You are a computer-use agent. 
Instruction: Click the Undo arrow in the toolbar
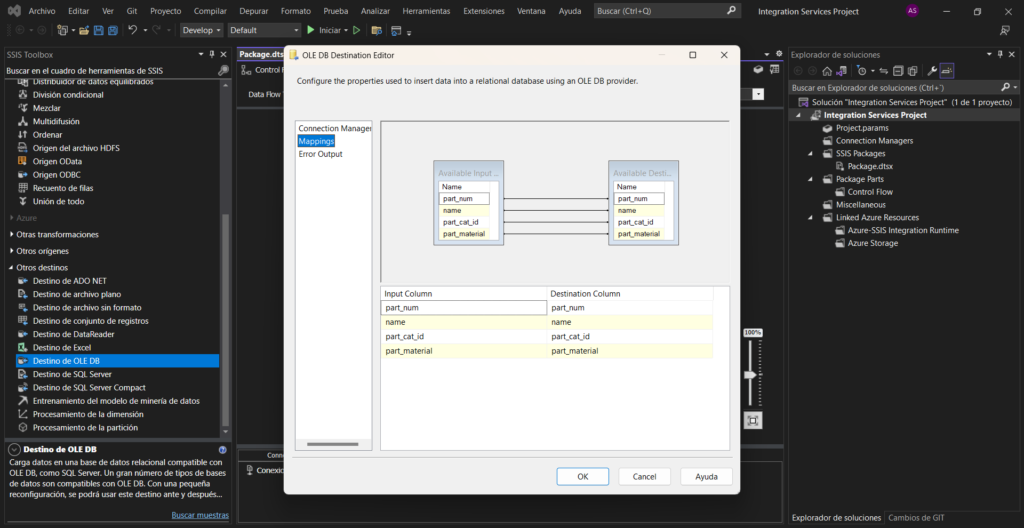click(x=132, y=30)
